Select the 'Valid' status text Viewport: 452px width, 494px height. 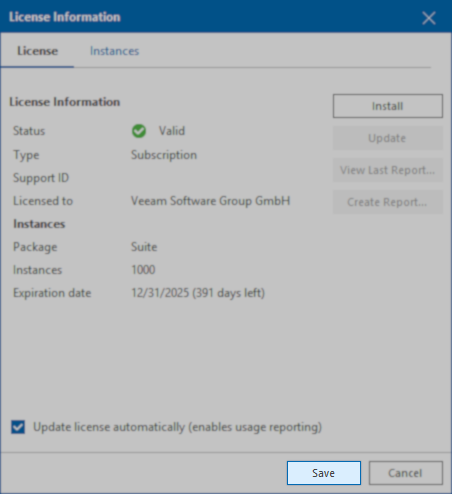click(x=172, y=131)
